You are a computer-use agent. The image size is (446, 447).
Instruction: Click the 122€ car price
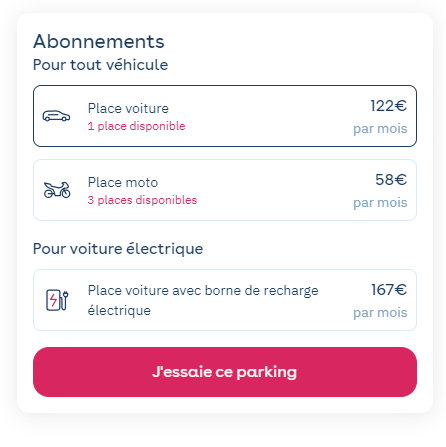coord(389,106)
